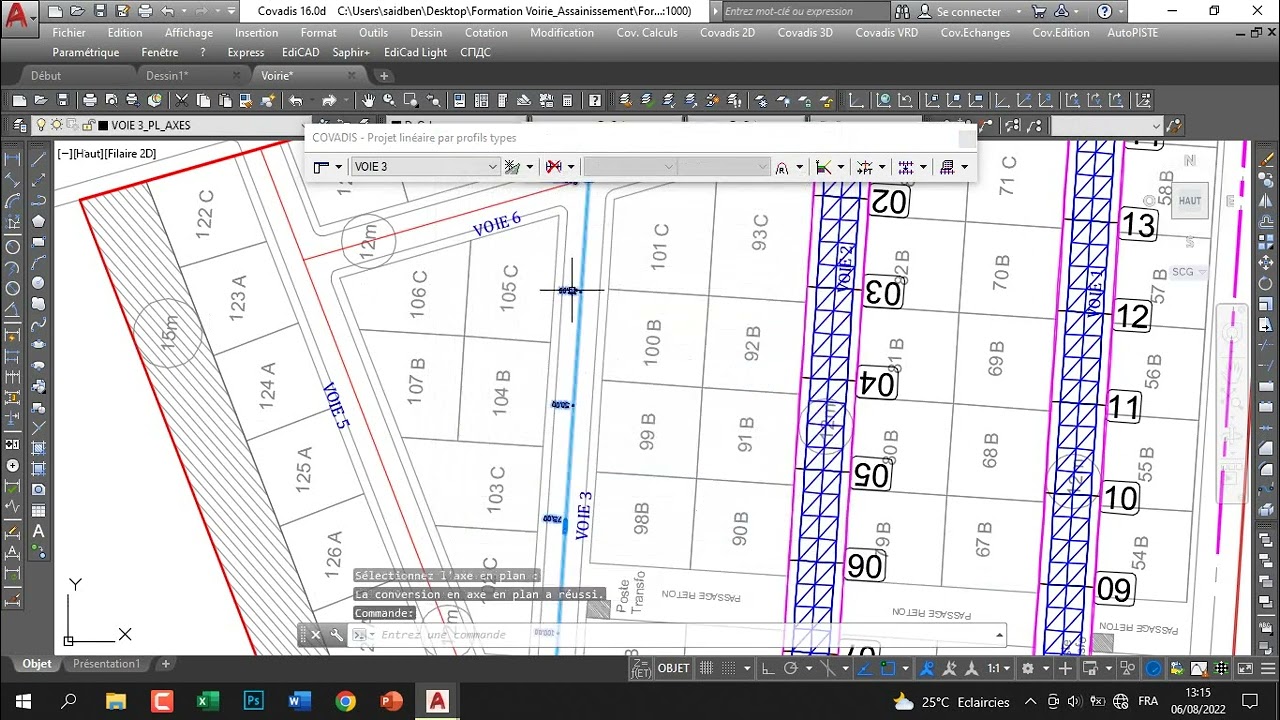Click the black layer color swatch

pyautogui.click(x=103, y=125)
